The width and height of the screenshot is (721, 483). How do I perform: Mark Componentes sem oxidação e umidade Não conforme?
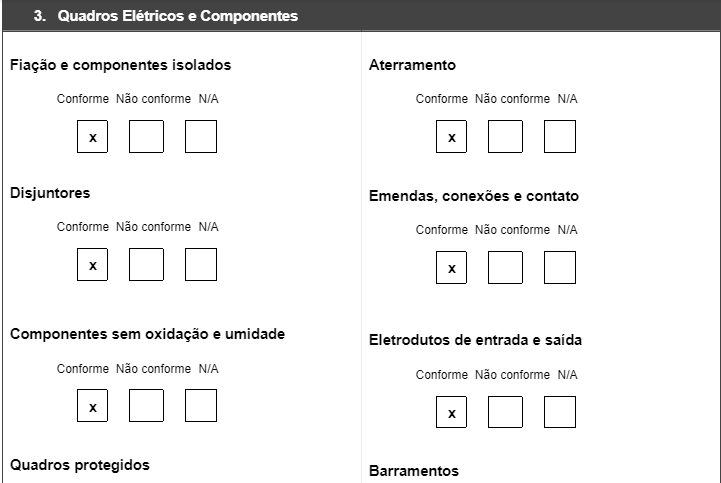(x=146, y=406)
